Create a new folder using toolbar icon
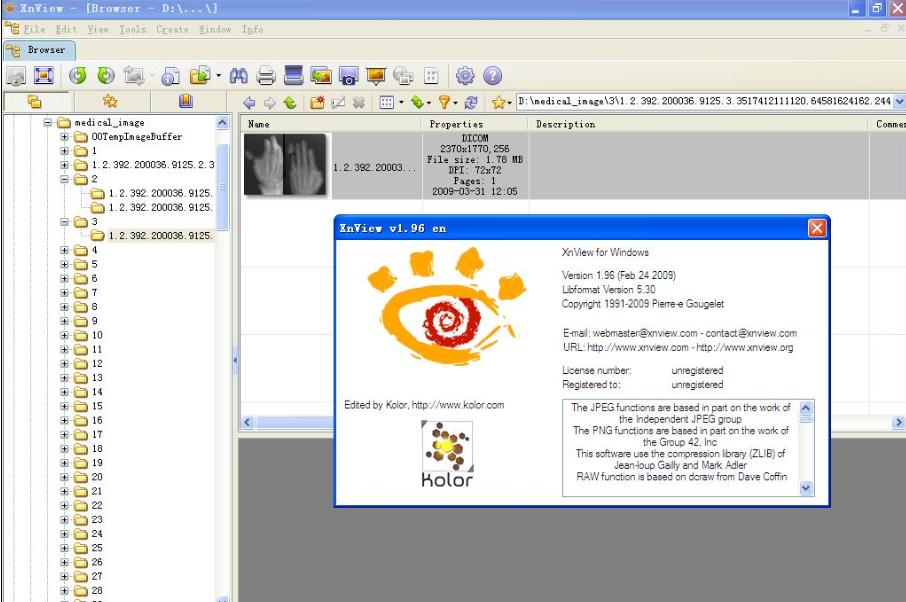This screenshot has height=602, width=906. coord(317,103)
